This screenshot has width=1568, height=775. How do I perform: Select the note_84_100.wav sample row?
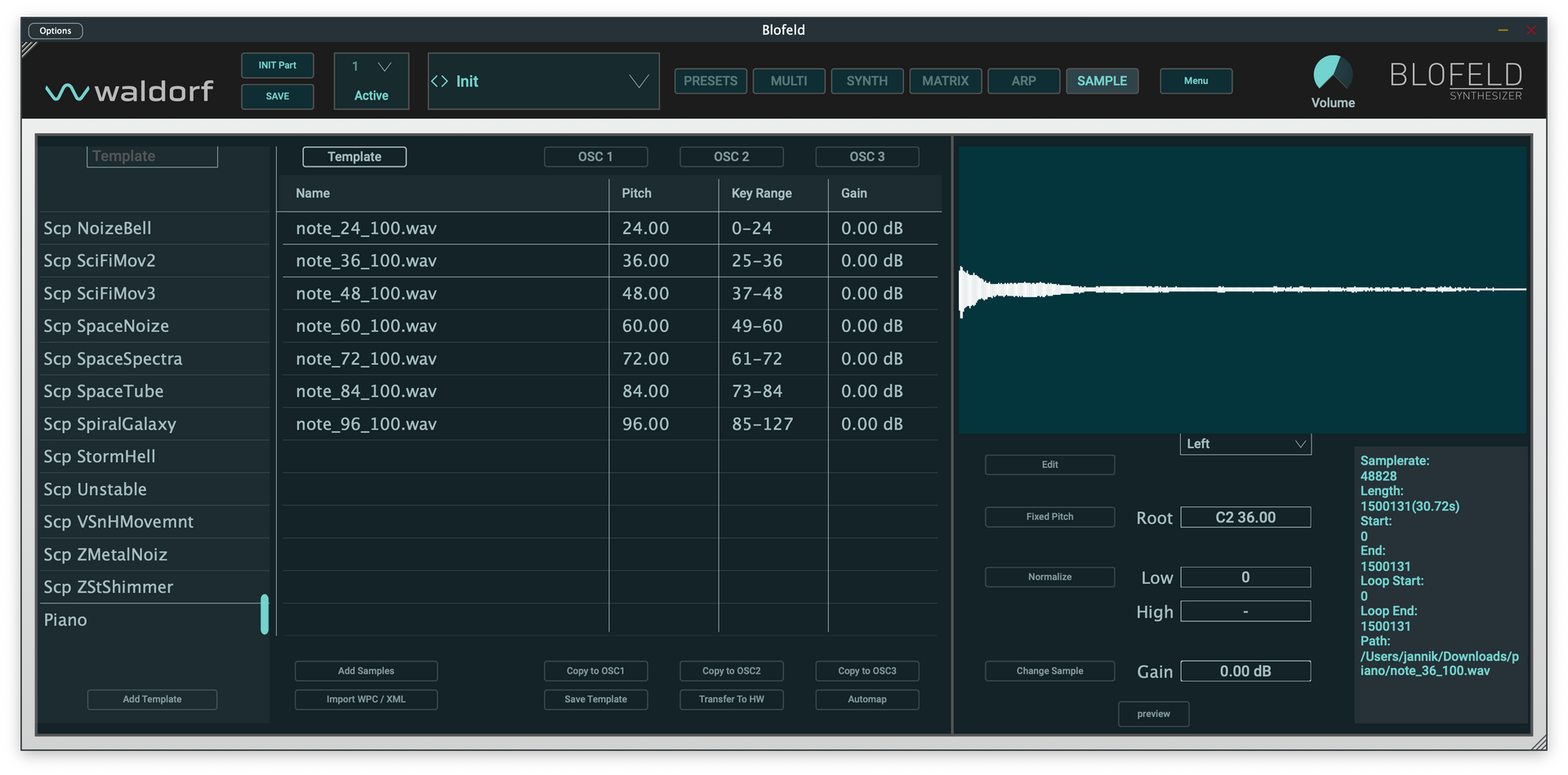tap(610, 392)
